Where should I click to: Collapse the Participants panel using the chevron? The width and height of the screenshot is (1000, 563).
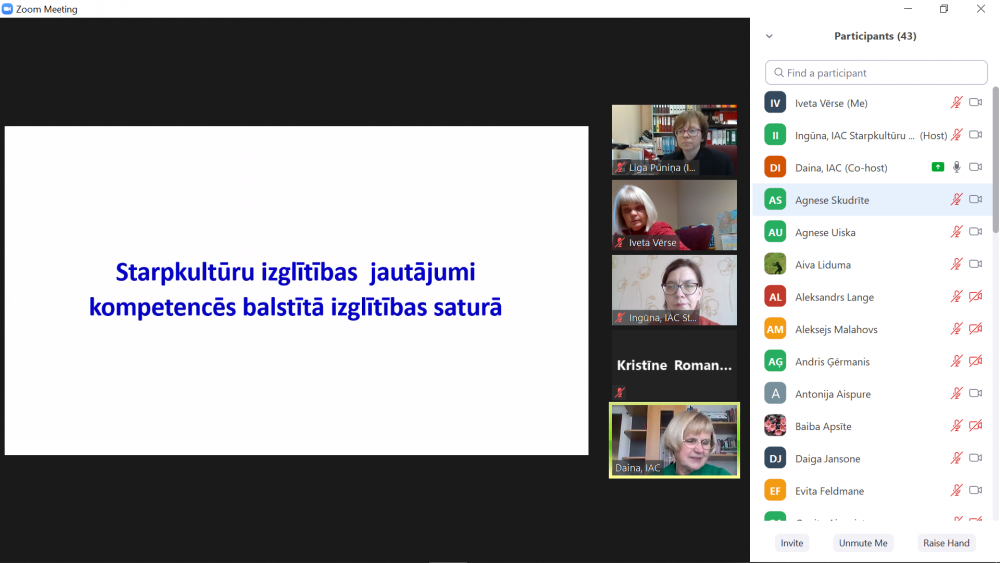click(x=769, y=36)
